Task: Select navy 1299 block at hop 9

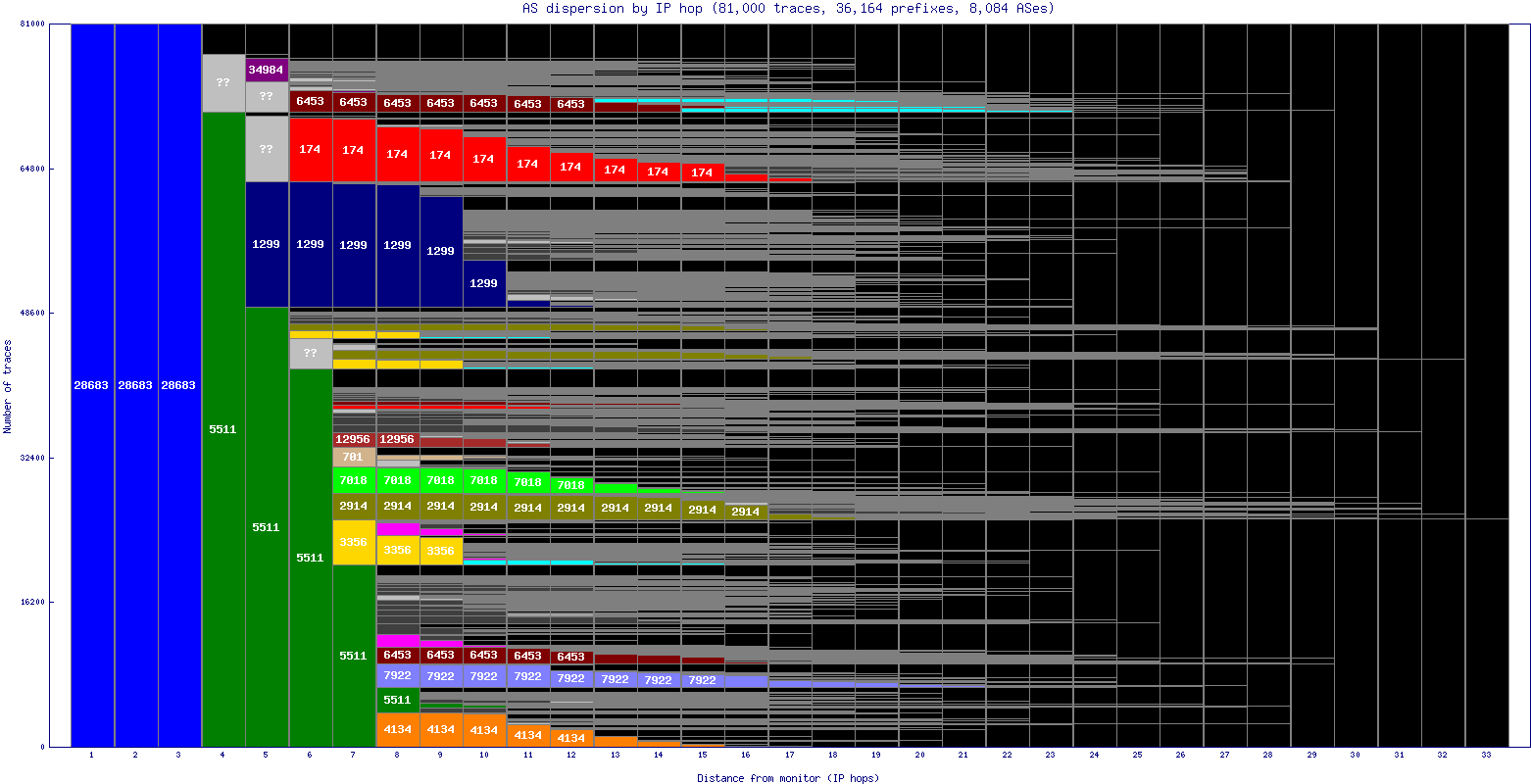Action: (441, 251)
